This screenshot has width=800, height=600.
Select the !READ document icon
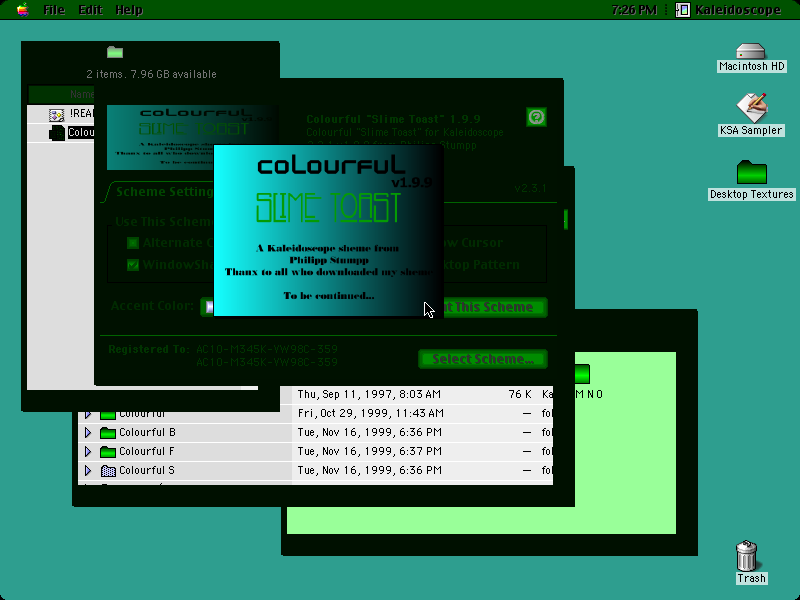pyautogui.click(x=56, y=114)
